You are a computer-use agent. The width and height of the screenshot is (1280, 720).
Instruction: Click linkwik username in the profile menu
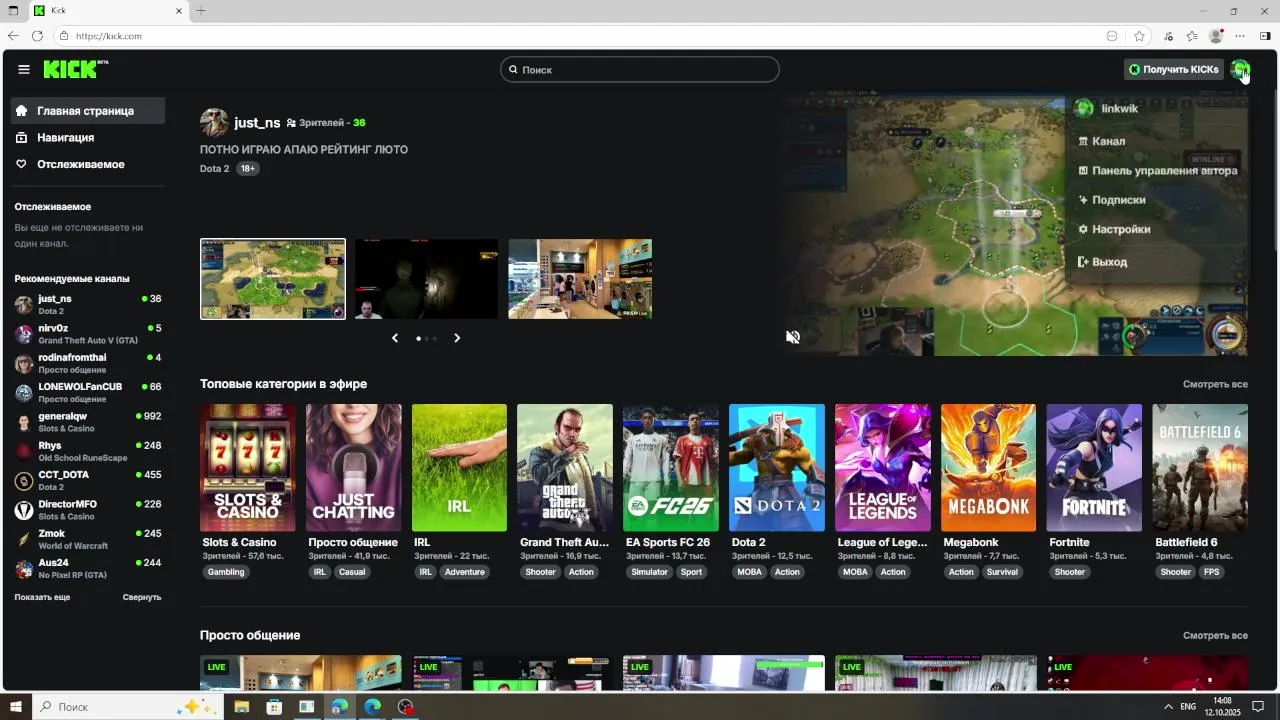tap(1119, 108)
